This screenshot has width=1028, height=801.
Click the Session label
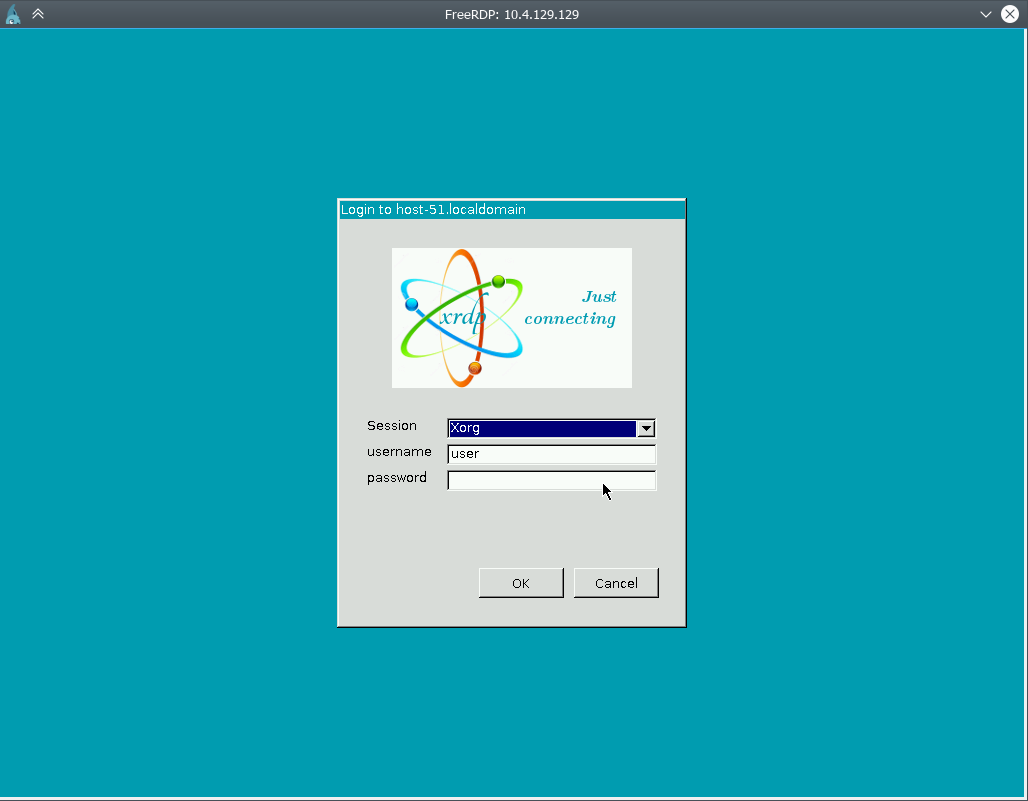pyautogui.click(x=391, y=425)
